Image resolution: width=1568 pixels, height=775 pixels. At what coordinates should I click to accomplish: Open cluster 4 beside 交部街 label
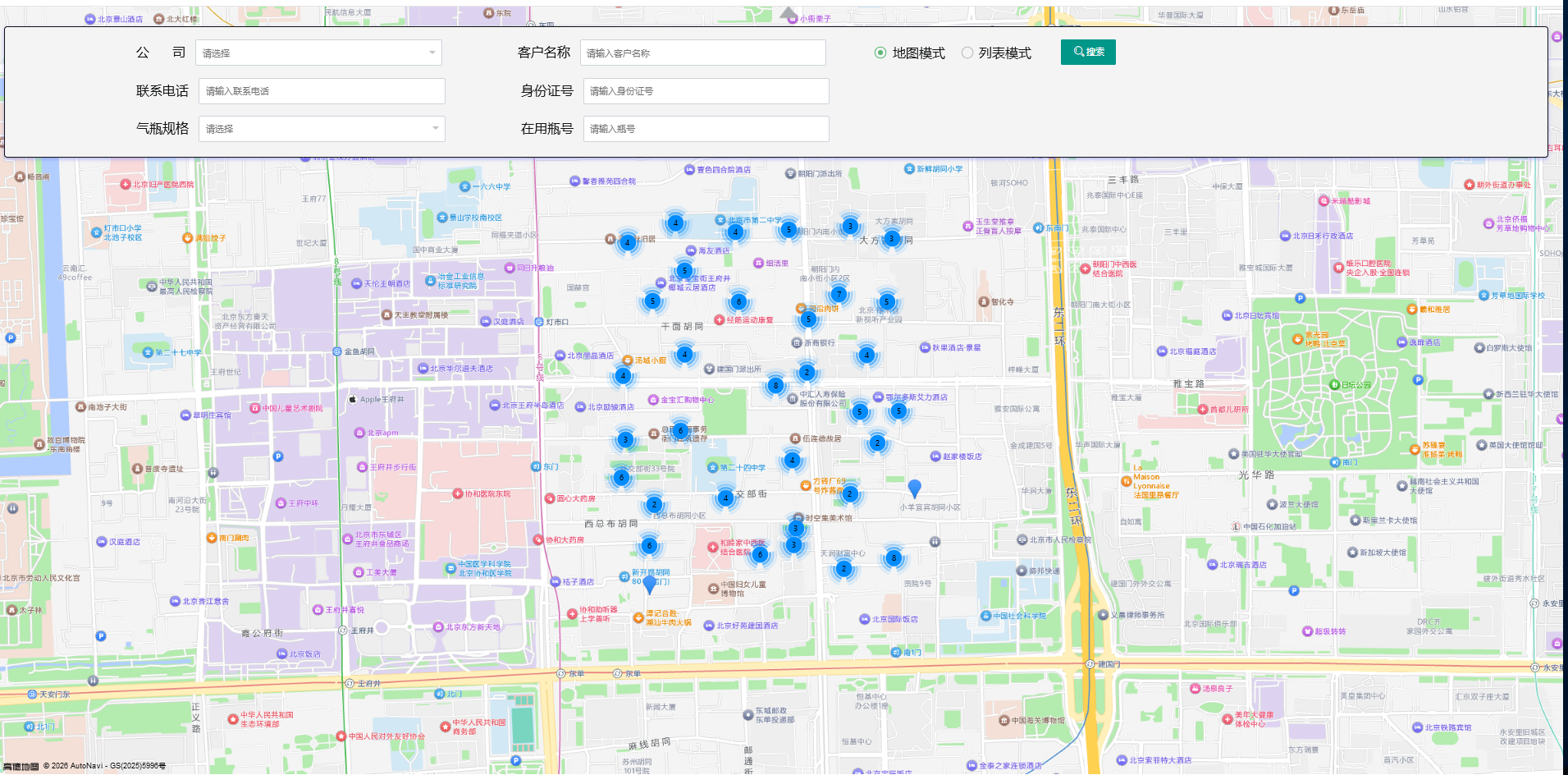click(x=725, y=498)
